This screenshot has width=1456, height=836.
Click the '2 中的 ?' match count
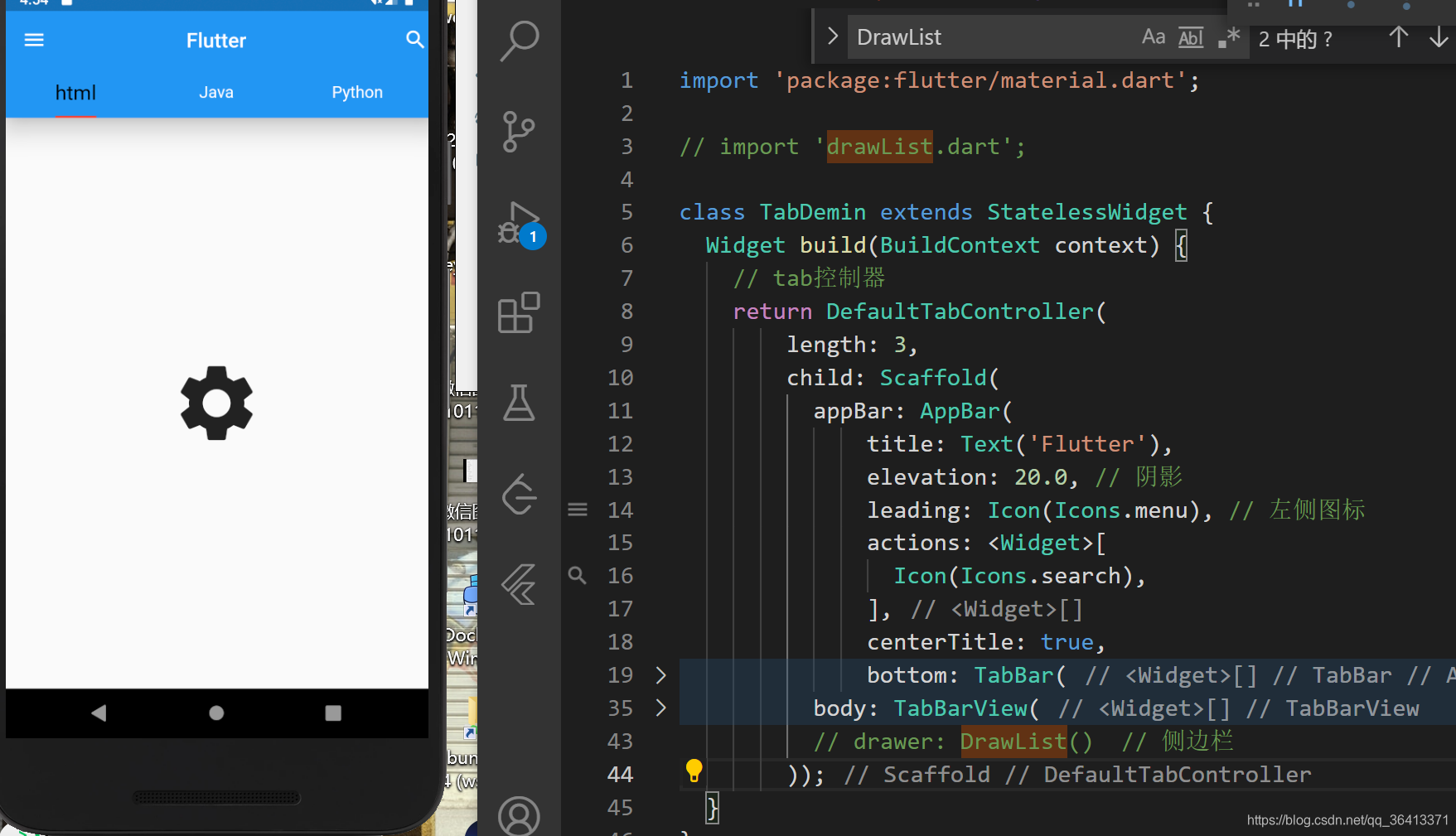pos(1295,39)
